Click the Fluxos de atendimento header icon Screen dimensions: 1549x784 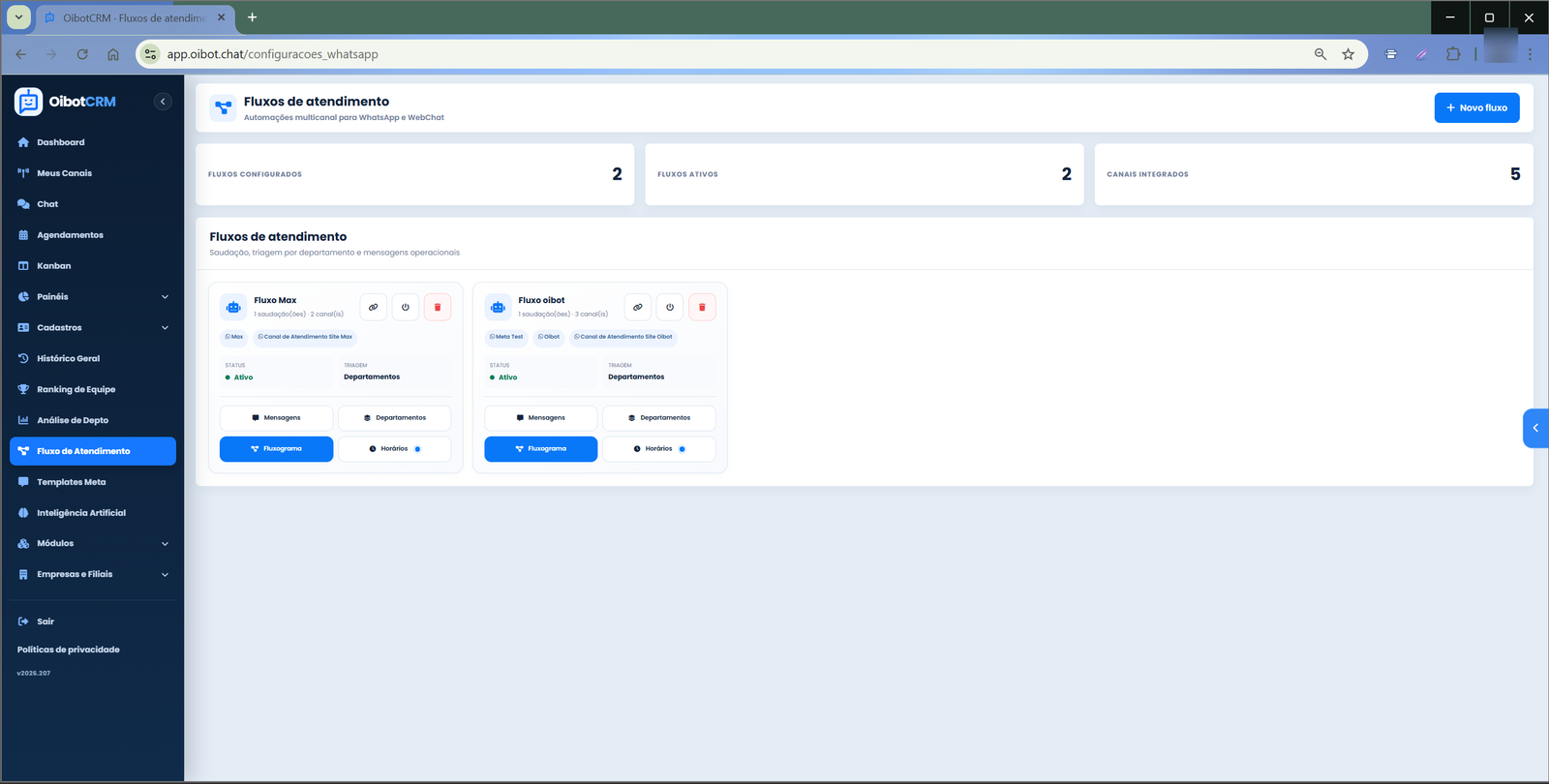(224, 107)
